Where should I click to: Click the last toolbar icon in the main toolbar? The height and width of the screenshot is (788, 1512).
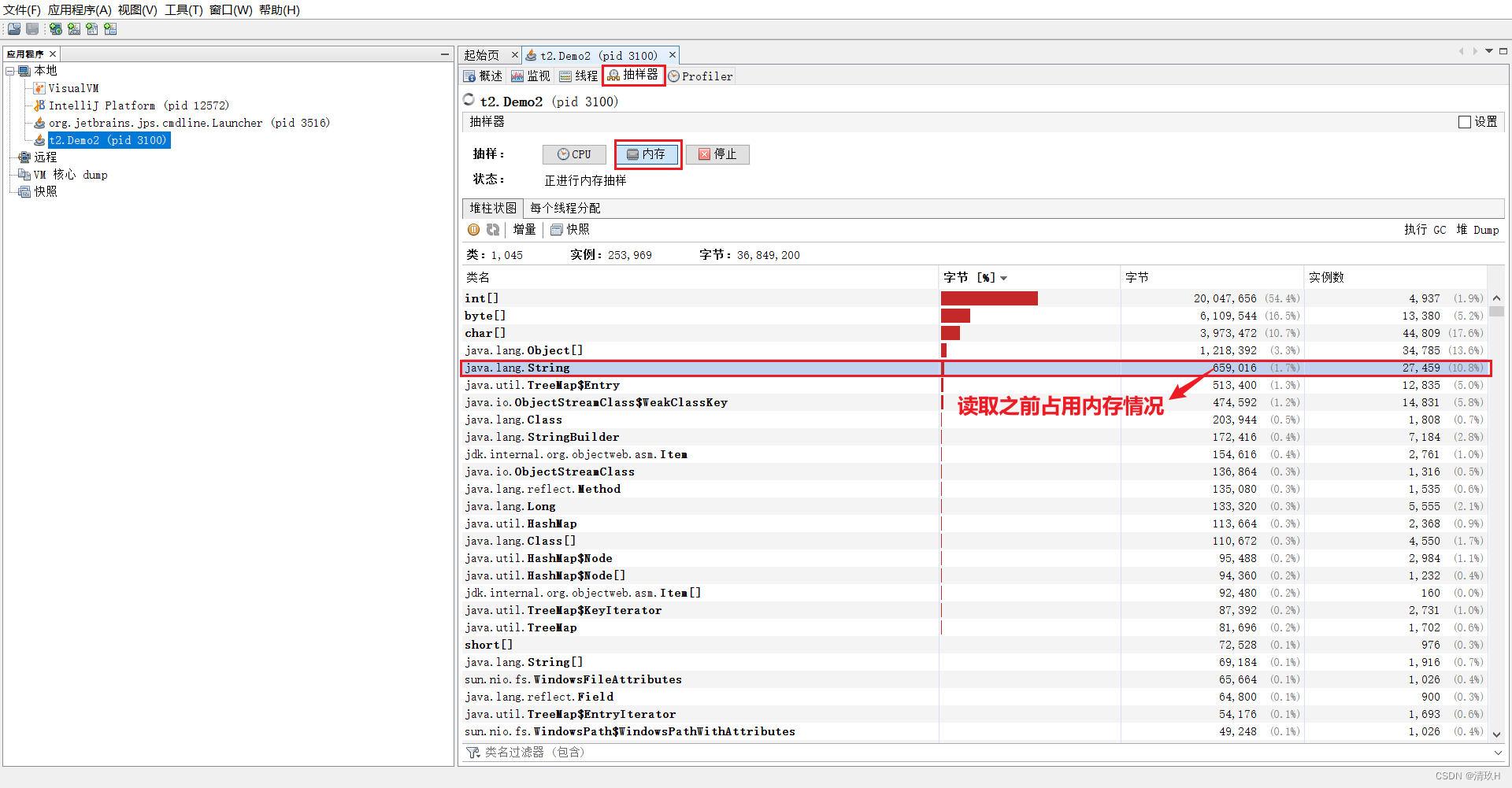tap(110, 29)
